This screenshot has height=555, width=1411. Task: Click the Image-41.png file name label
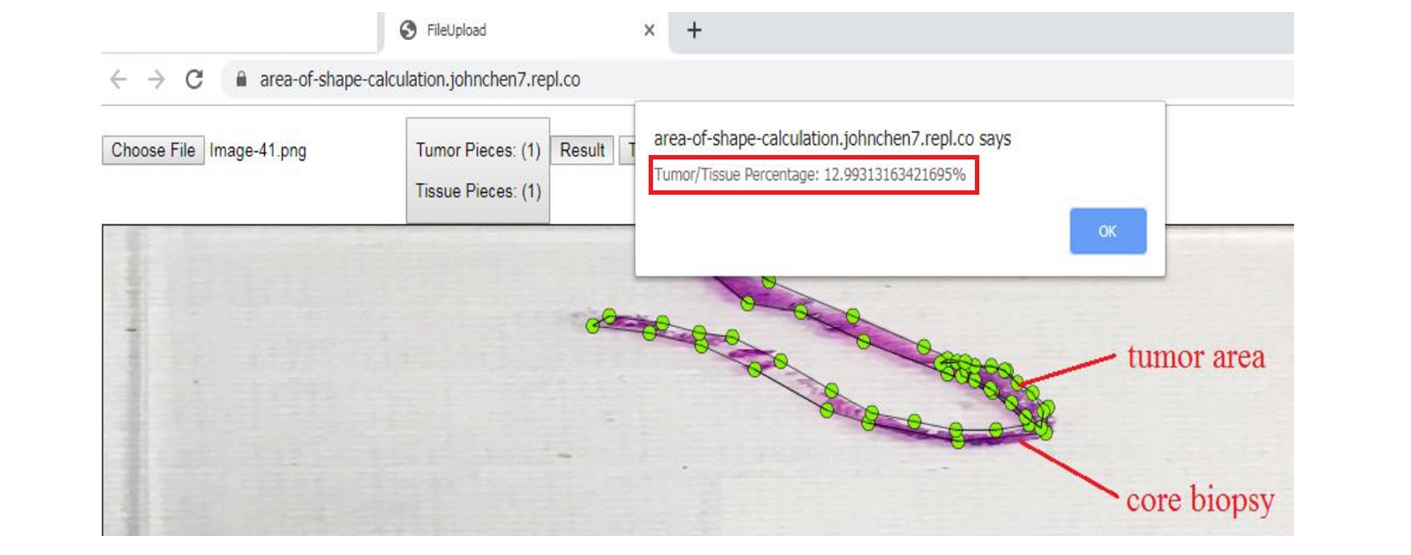pos(258,151)
